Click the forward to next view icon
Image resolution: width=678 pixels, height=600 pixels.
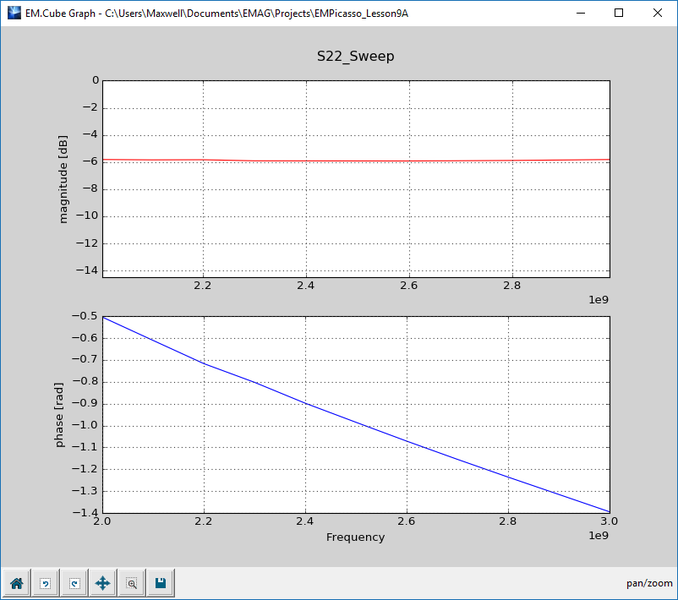coord(74,583)
